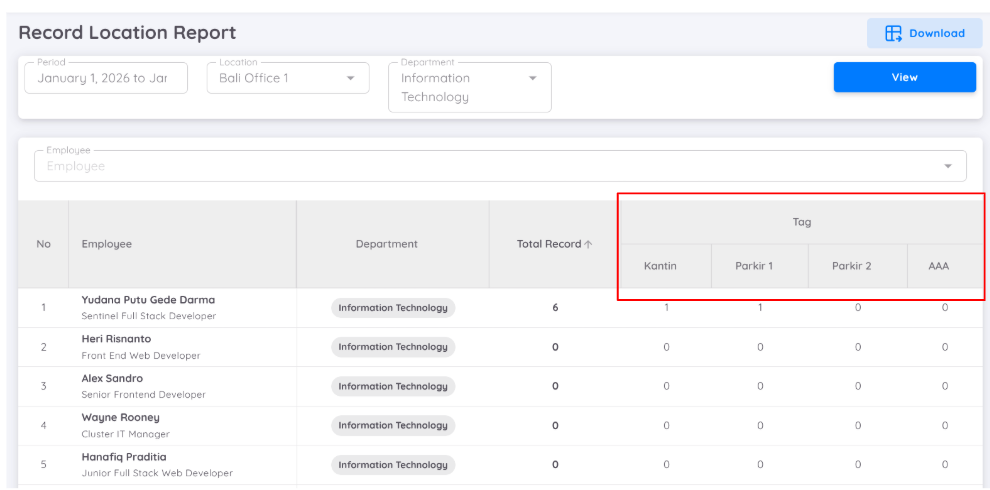The image size is (990, 490).
Task: Click Information Technology chip in Wayne Rooney row
Action: (x=393, y=425)
